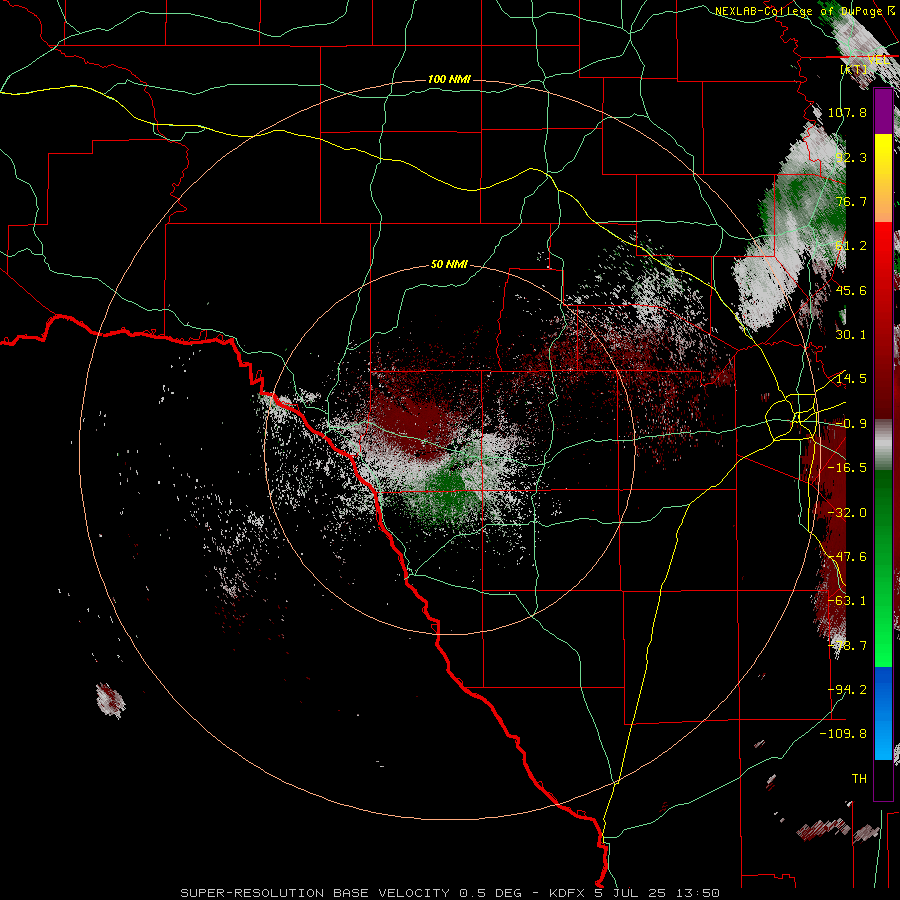Image resolution: width=900 pixels, height=900 pixels.
Task: Click the 14.5 velocity scale label
Action: tap(851, 379)
